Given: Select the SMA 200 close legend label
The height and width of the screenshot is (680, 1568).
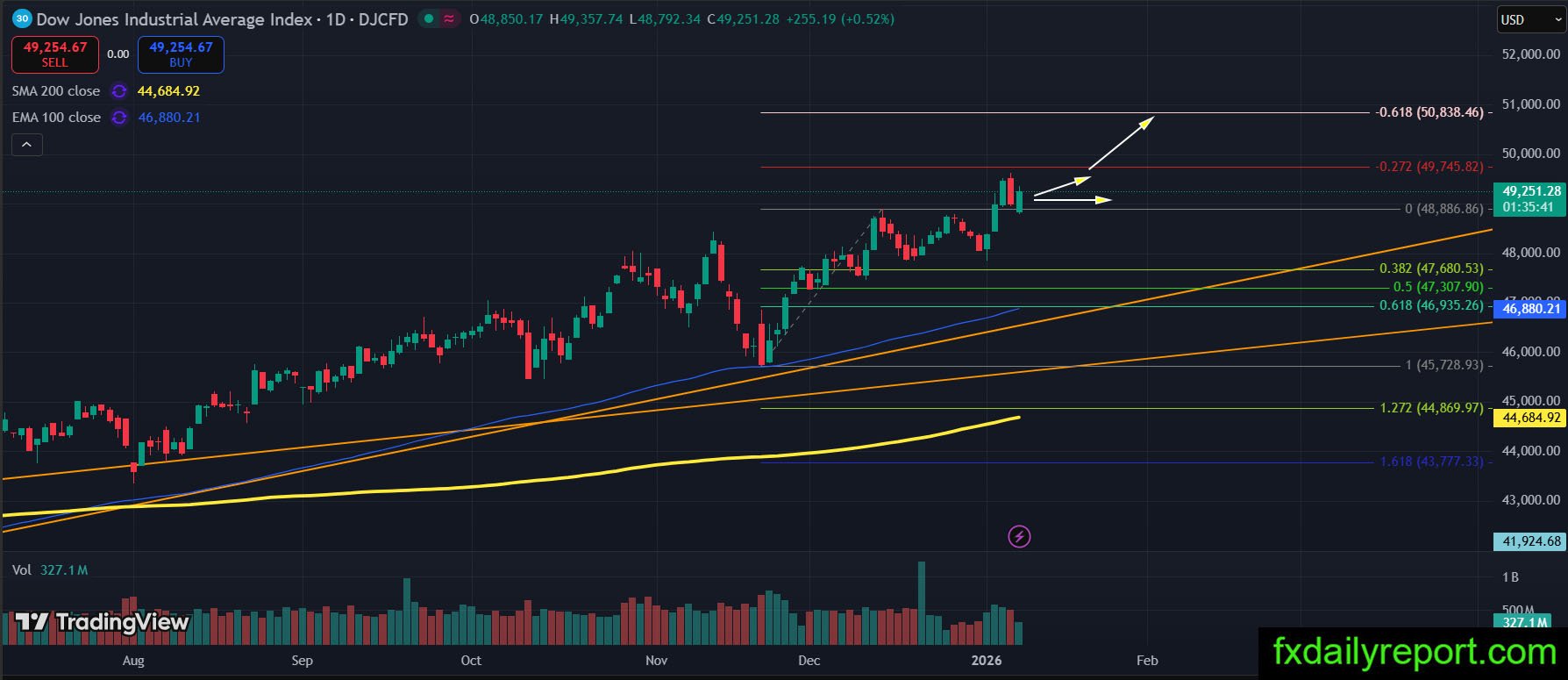Looking at the screenshot, I should (x=56, y=91).
